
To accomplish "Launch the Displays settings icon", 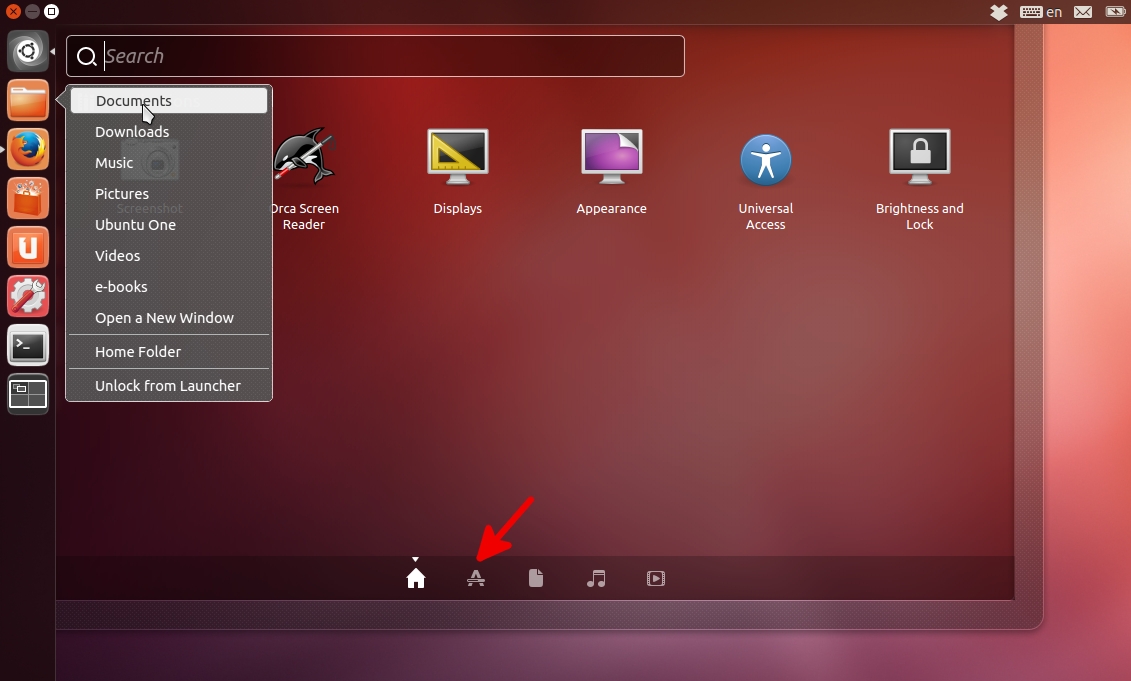I will coord(458,160).
